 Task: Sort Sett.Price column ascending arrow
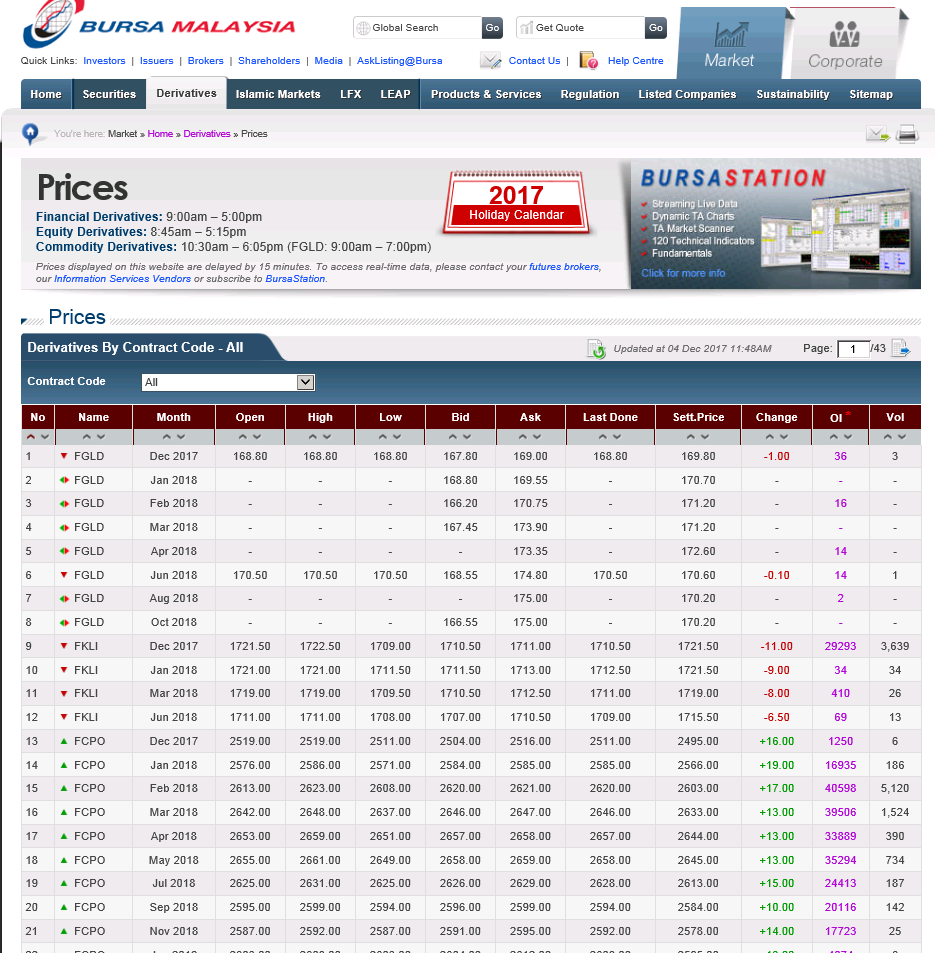(x=691, y=437)
